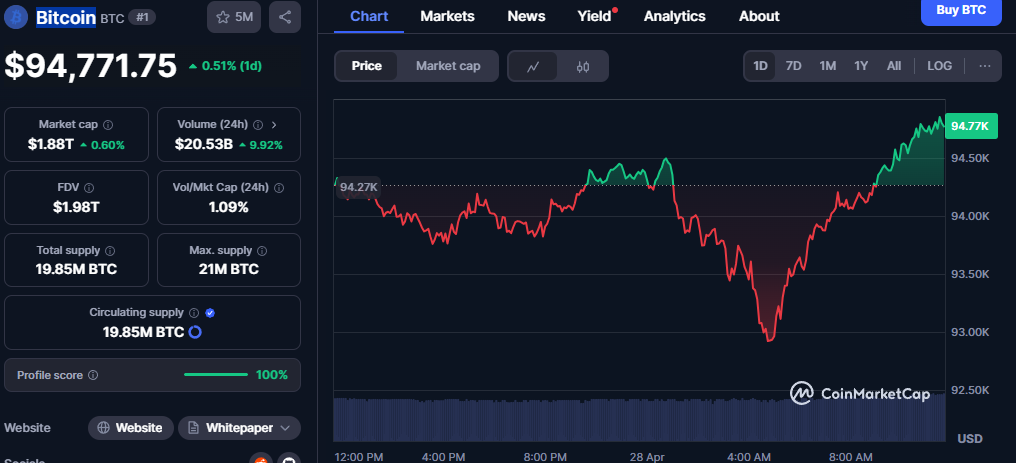Switch chart to line view icon
The image size is (1016, 463).
533,66
